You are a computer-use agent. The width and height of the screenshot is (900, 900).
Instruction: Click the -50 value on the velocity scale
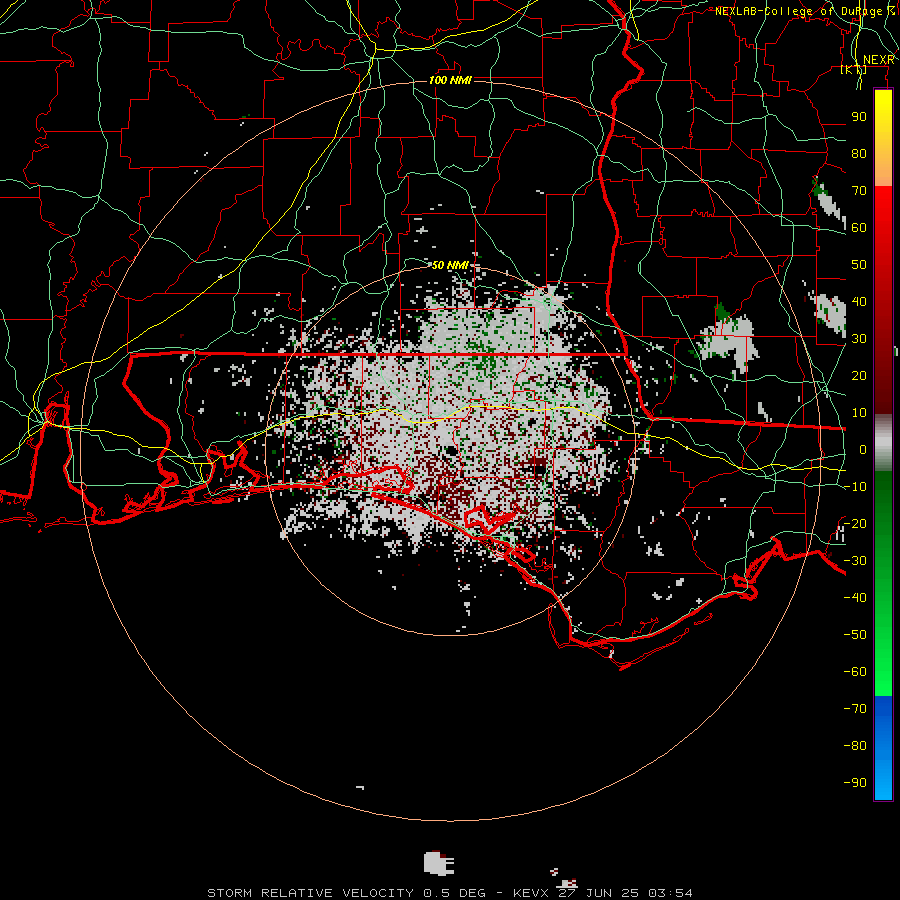pyautogui.click(x=855, y=635)
